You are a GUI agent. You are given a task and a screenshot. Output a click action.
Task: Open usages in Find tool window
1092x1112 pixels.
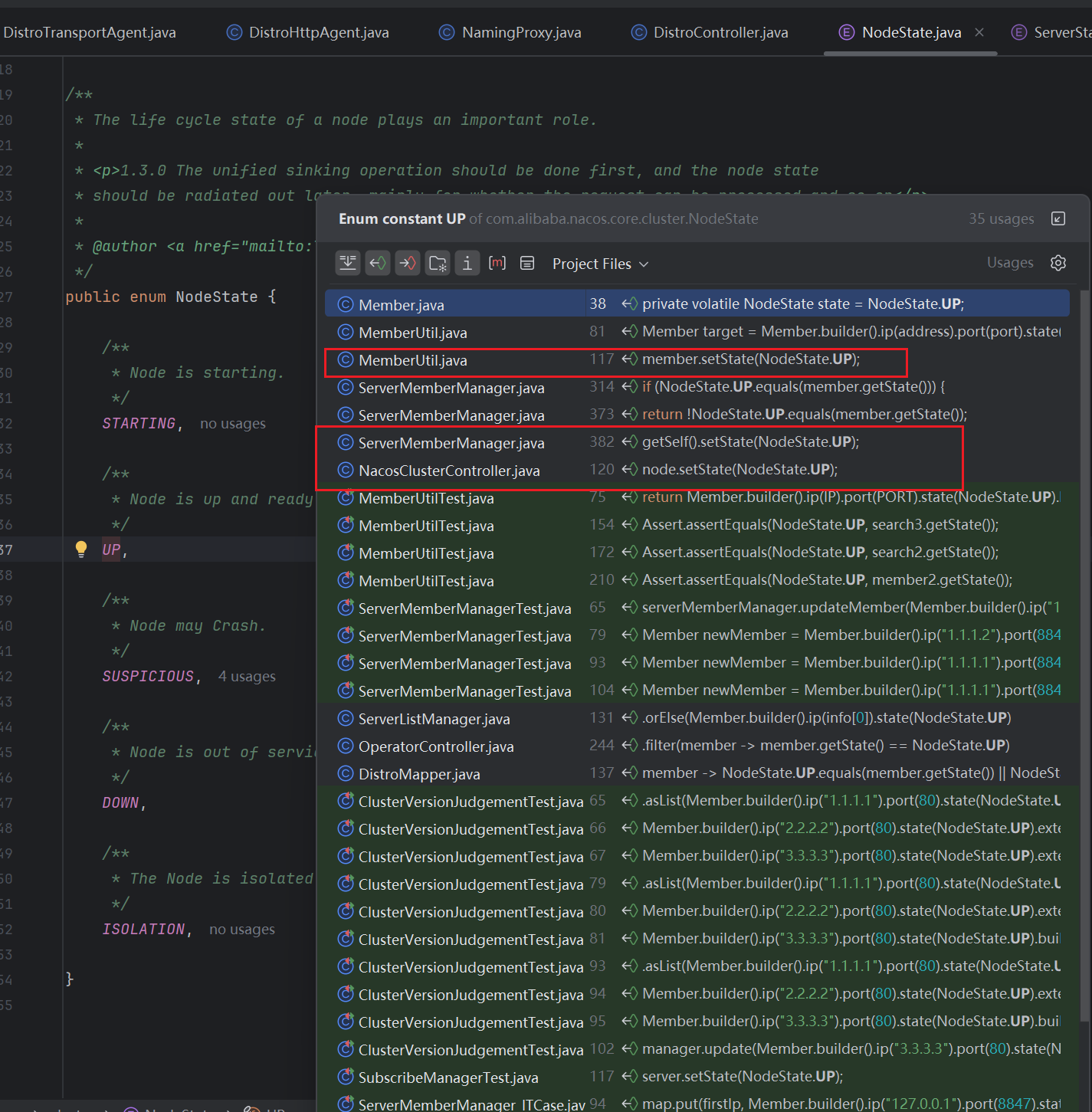pyautogui.click(x=1058, y=219)
